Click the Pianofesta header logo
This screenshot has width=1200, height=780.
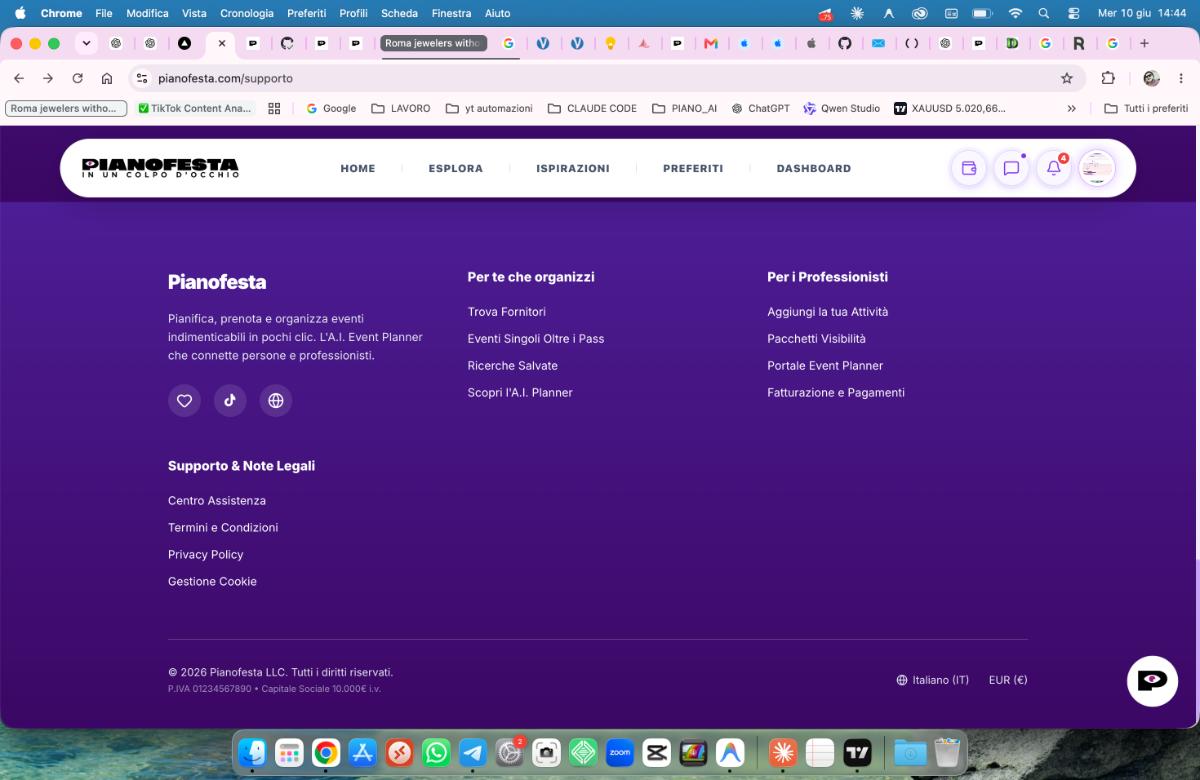click(x=160, y=168)
